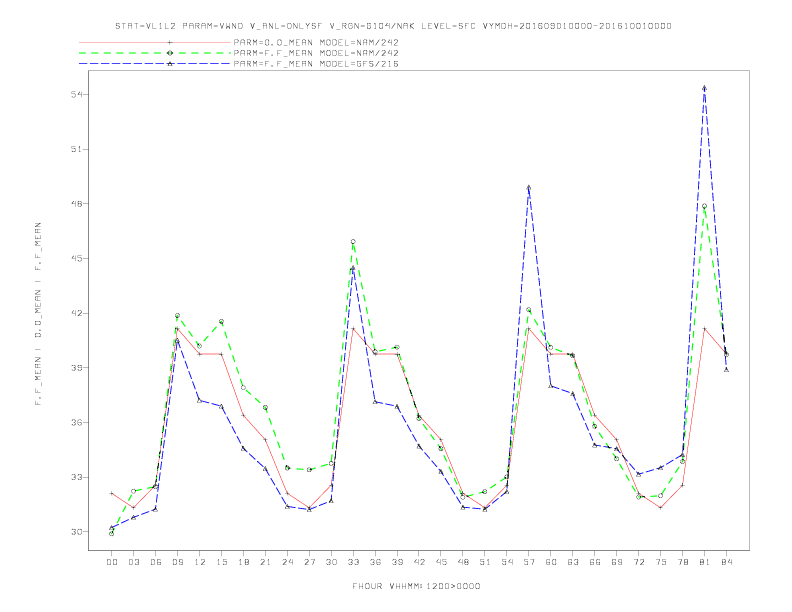
Task: Click x-axis tick label 21
Action: pyautogui.click(x=265, y=562)
